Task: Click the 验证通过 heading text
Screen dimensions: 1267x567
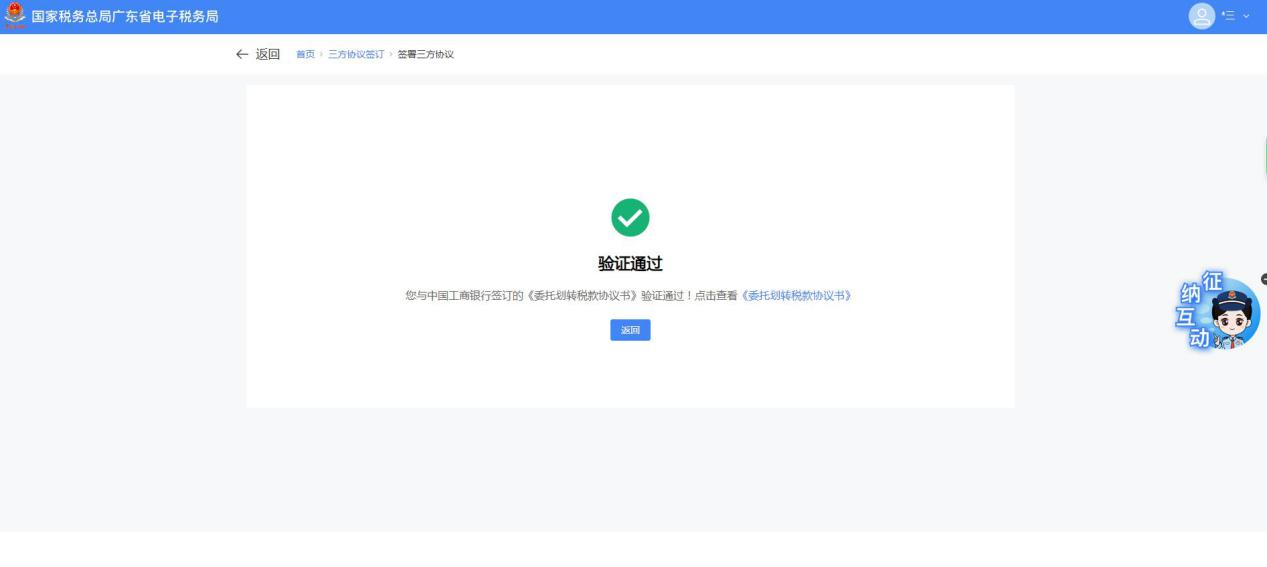Action: coord(630,264)
